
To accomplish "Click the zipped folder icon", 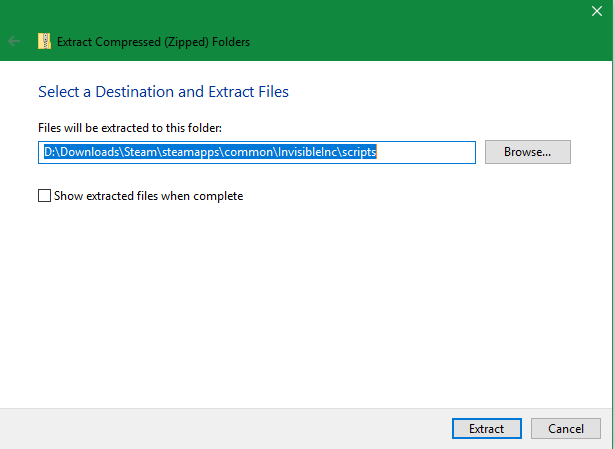I will click(44, 41).
